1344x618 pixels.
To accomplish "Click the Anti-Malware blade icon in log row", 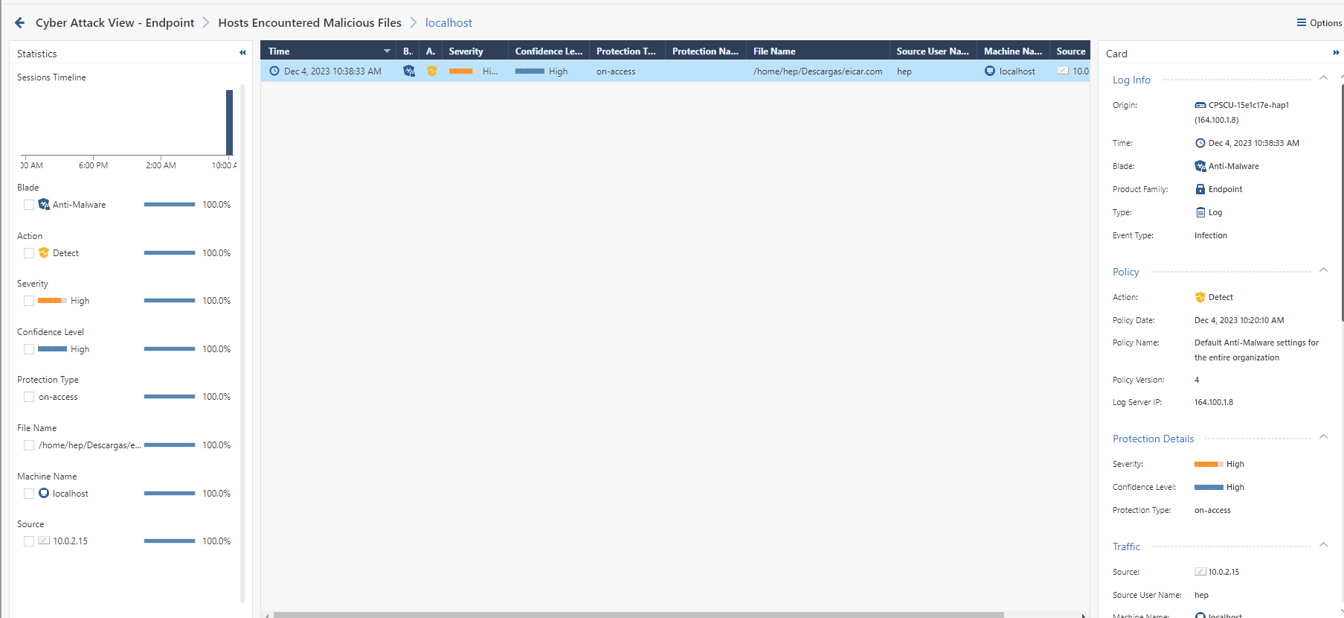I will (x=409, y=71).
